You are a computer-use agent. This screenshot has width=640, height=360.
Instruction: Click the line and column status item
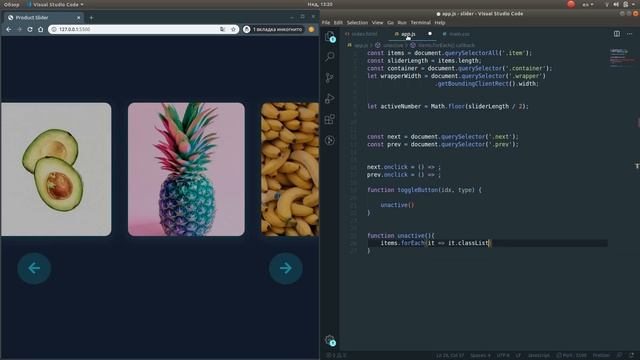[x=450, y=356]
